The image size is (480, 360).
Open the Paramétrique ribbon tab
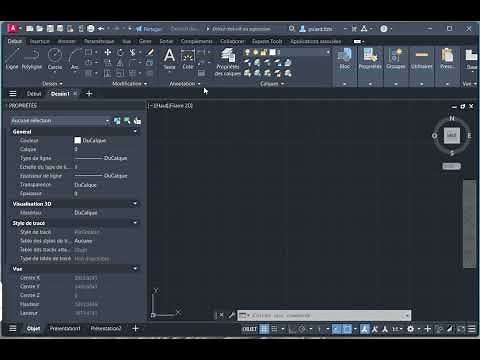[99, 41]
